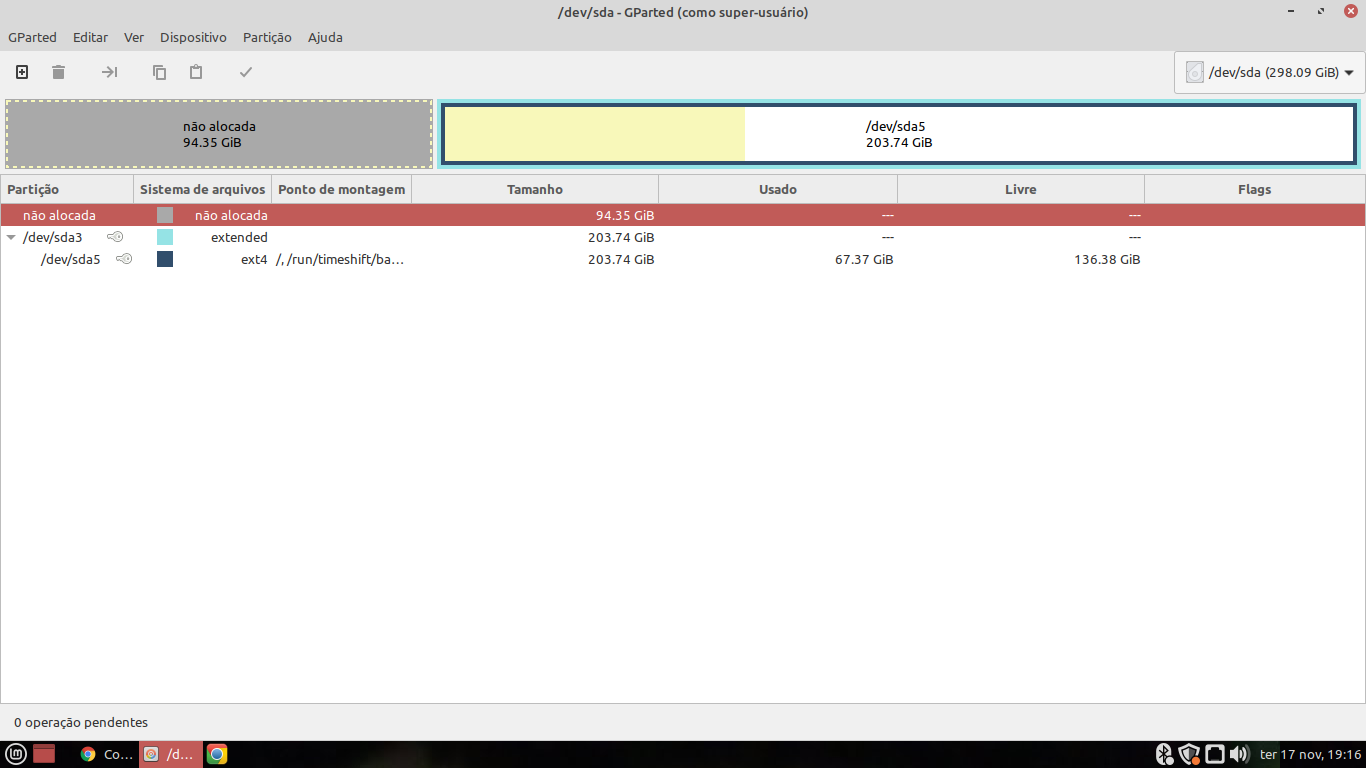Click the ext4 filesystem label
The height and width of the screenshot is (768, 1366).
tap(254, 259)
